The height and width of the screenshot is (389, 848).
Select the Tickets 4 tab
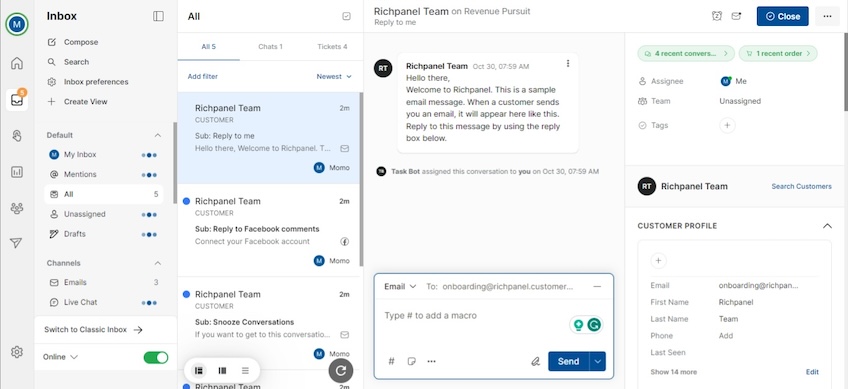coord(332,47)
